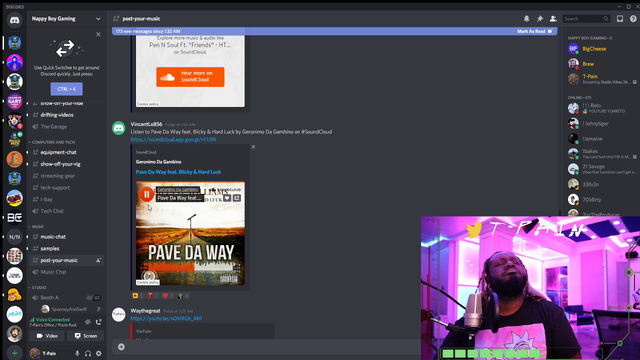The image size is (640, 360).
Task: Select BE logo server icon
Action: tap(14, 218)
